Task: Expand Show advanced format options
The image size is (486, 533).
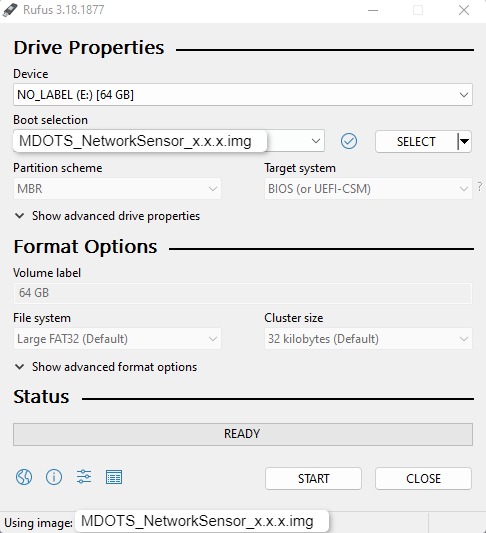Action: (x=106, y=367)
